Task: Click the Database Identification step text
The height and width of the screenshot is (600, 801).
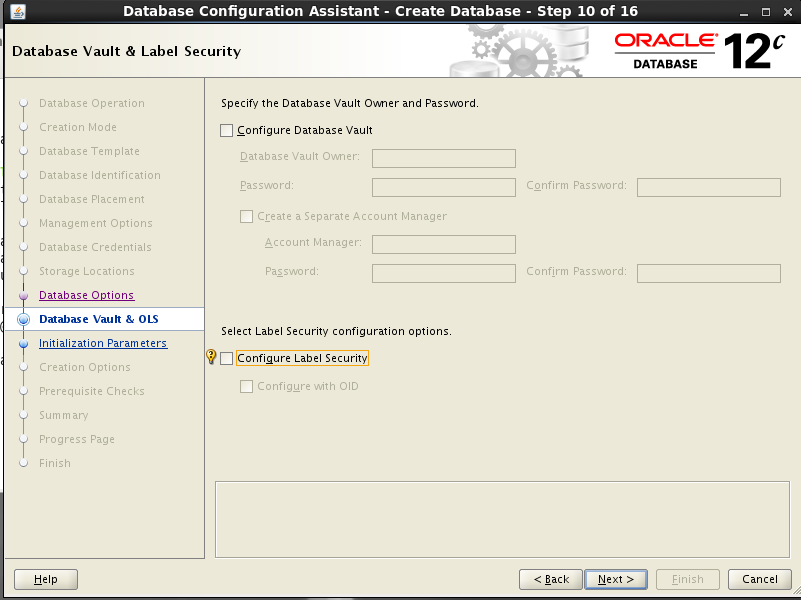Action: [x=100, y=175]
